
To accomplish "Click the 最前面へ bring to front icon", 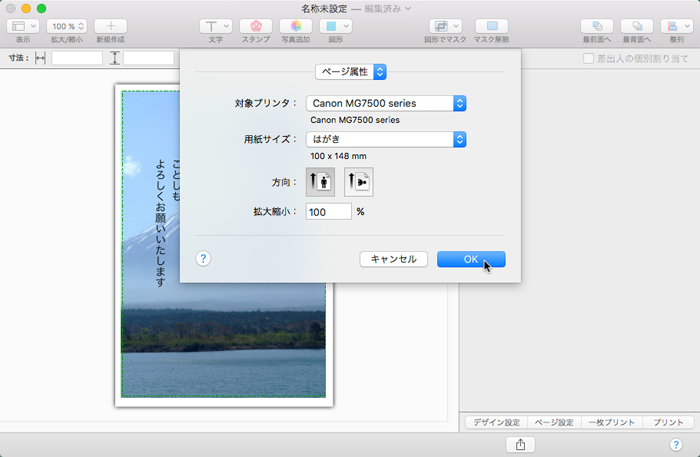I will pos(596,26).
